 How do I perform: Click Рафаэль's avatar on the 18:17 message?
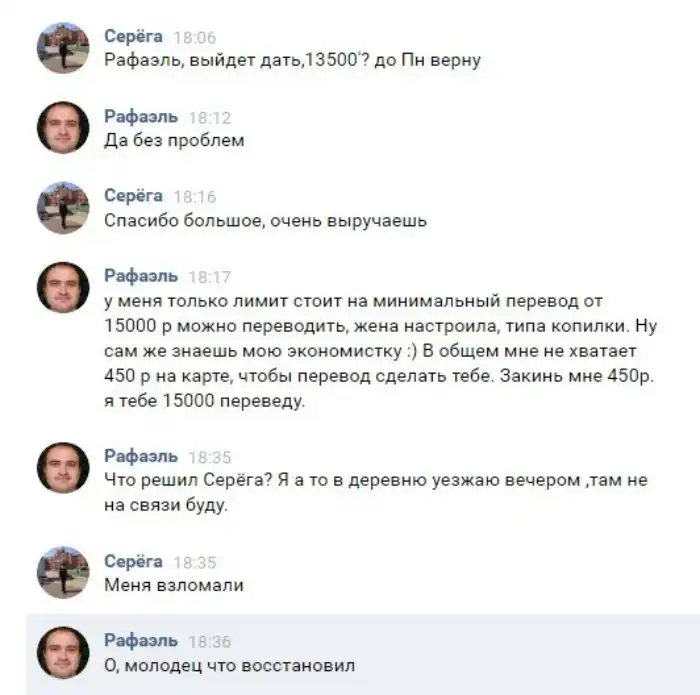(63, 287)
